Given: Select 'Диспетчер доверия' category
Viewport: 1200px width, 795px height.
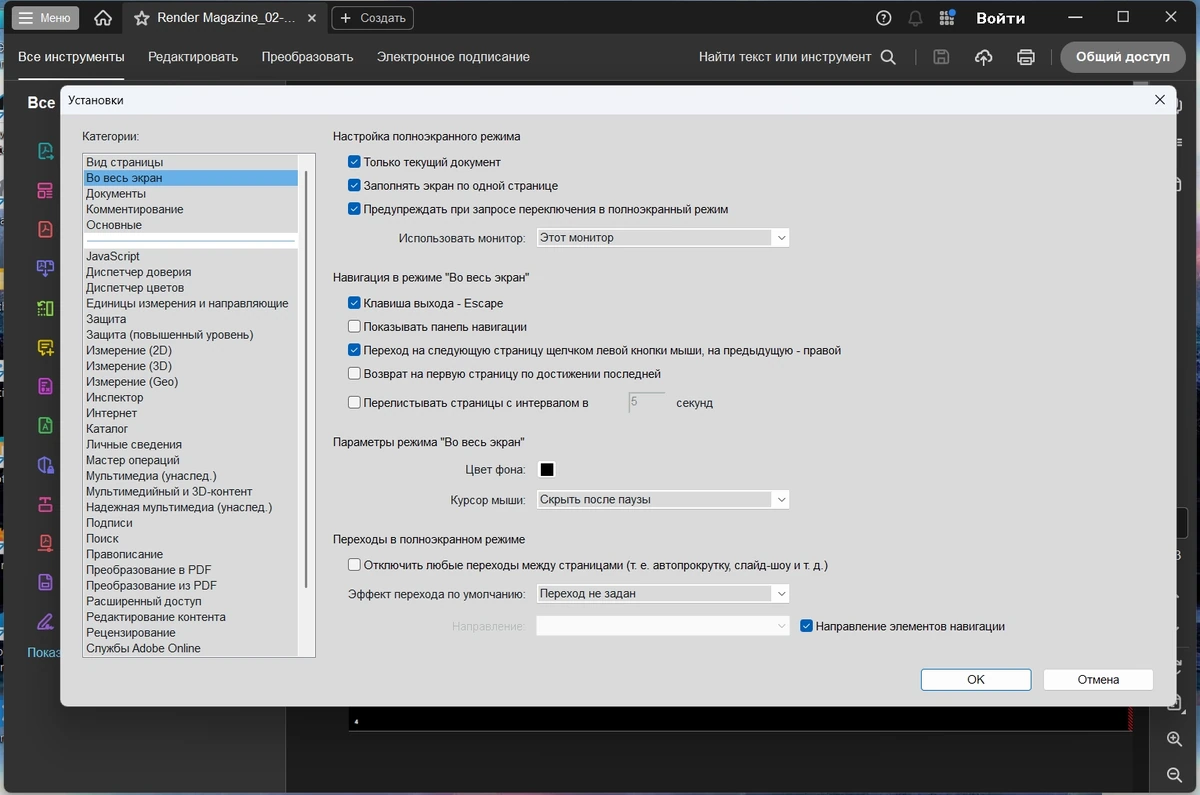Looking at the screenshot, I should [x=139, y=272].
